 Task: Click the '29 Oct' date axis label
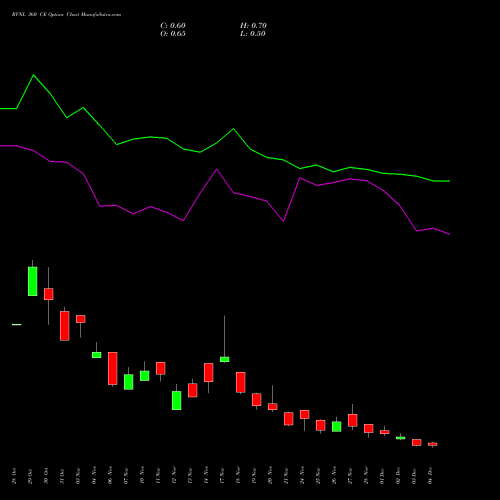[x=30, y=476]
